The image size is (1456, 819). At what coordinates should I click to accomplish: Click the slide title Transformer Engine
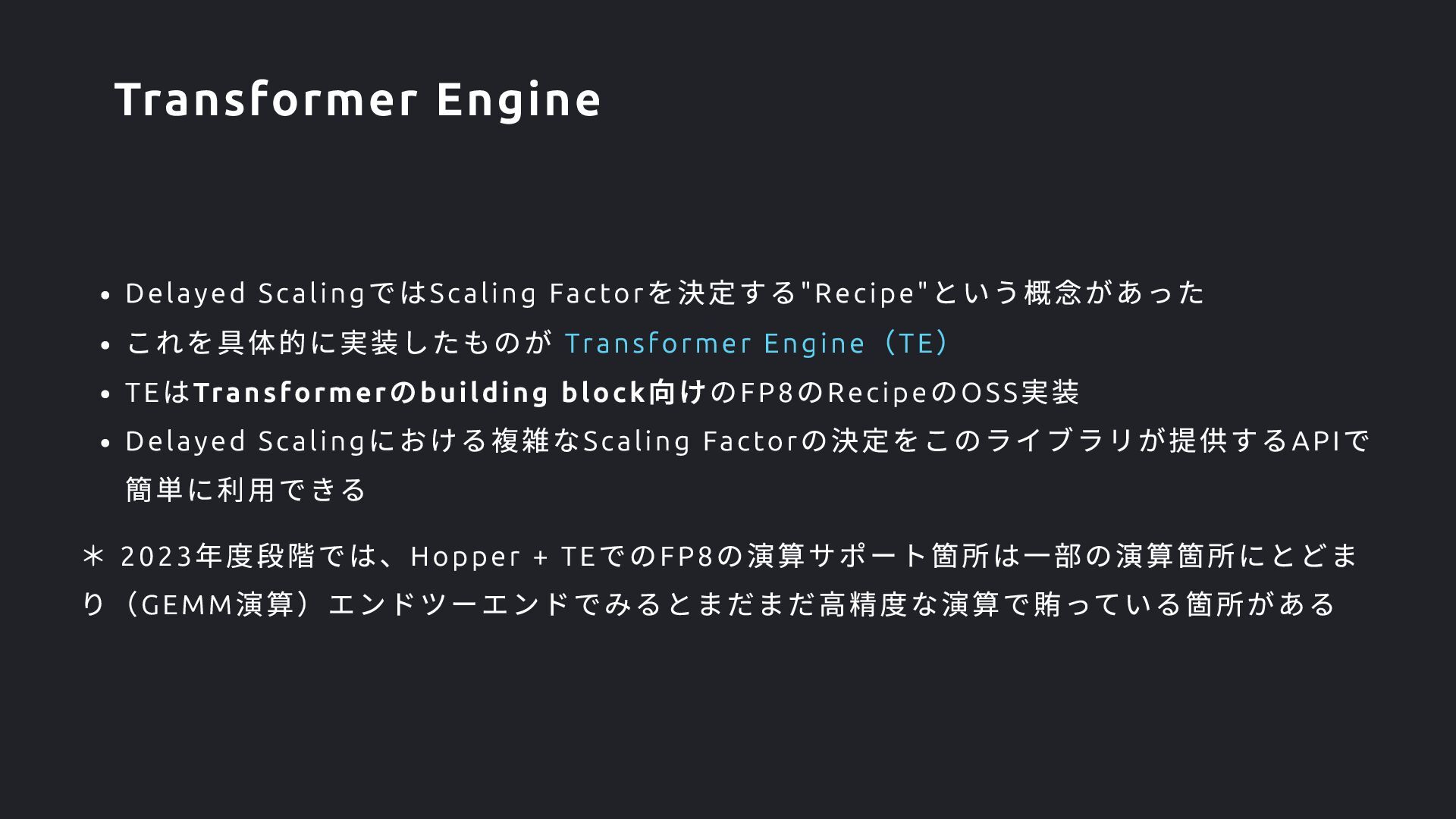[358, 99]
